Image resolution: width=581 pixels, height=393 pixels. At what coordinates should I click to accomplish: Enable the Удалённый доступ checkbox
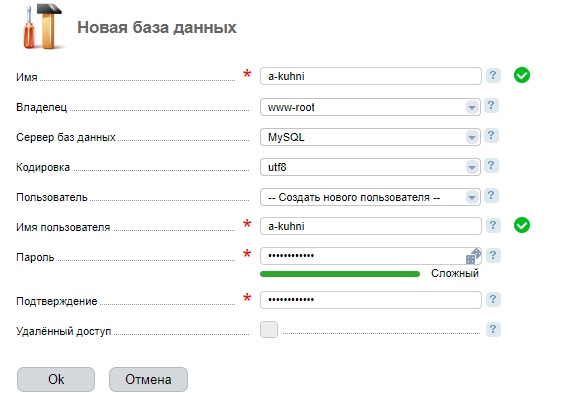point(269,330)
